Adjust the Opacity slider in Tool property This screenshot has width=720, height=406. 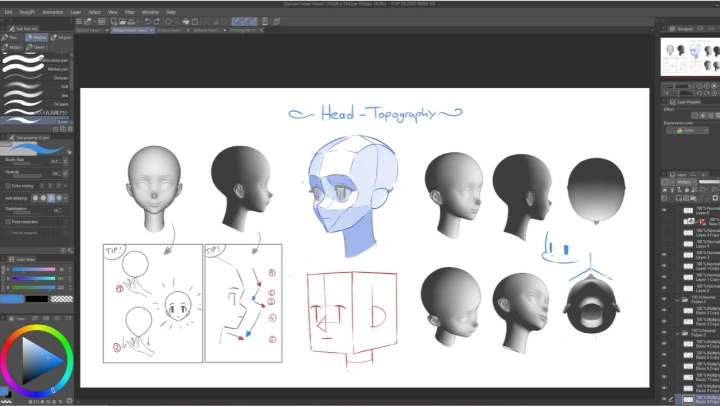(x=28, y=175)
